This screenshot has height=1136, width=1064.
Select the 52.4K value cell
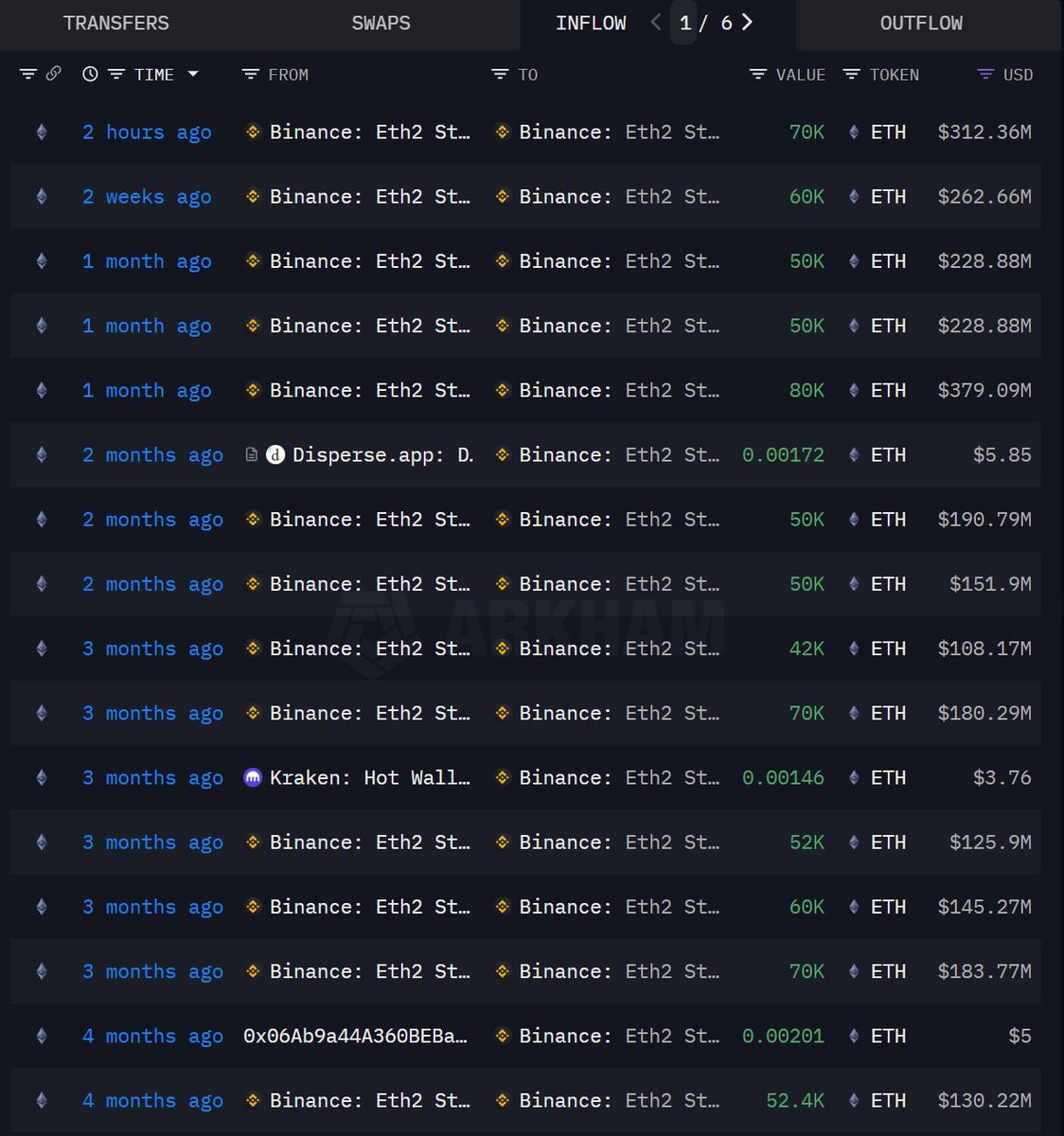coord(795,1101)
